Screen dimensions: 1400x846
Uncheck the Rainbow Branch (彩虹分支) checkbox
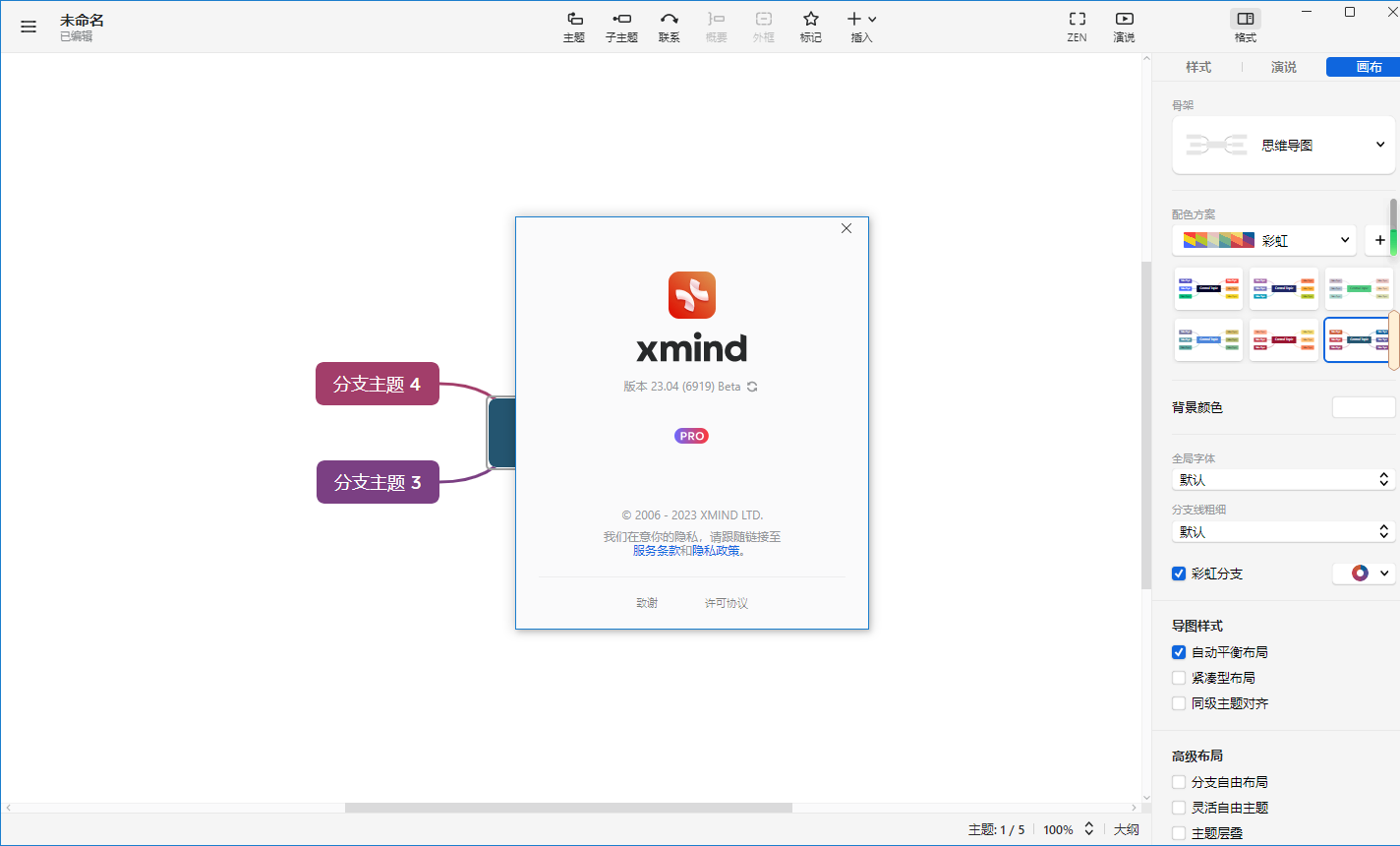pyautogui.click(x=1179, y=574)
